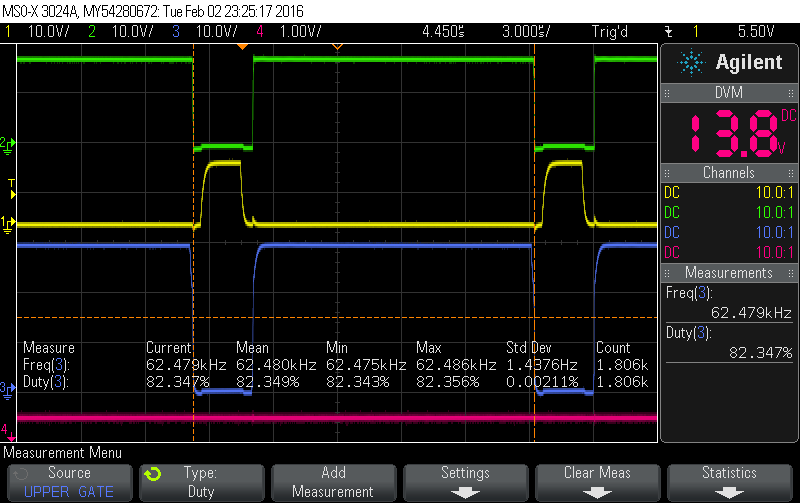
Task: Click the solid orange trigger time marker
Action: 242,47
